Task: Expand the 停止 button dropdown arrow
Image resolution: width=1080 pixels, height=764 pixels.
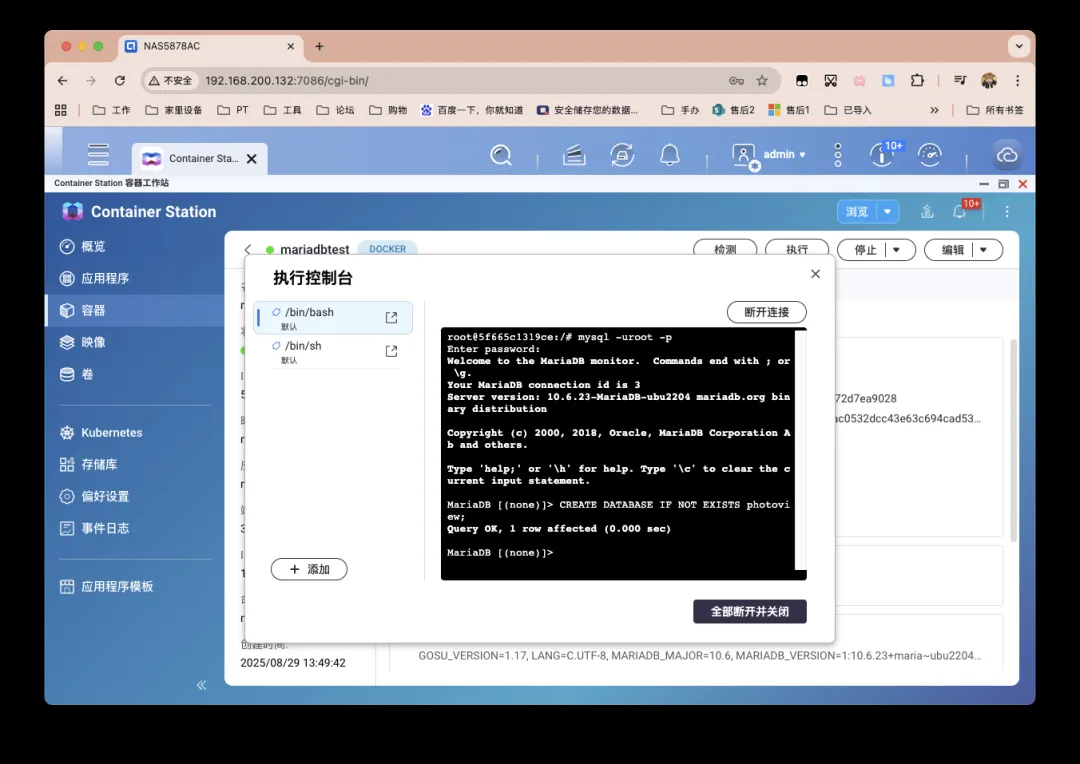Action: (x=897, y=250)
